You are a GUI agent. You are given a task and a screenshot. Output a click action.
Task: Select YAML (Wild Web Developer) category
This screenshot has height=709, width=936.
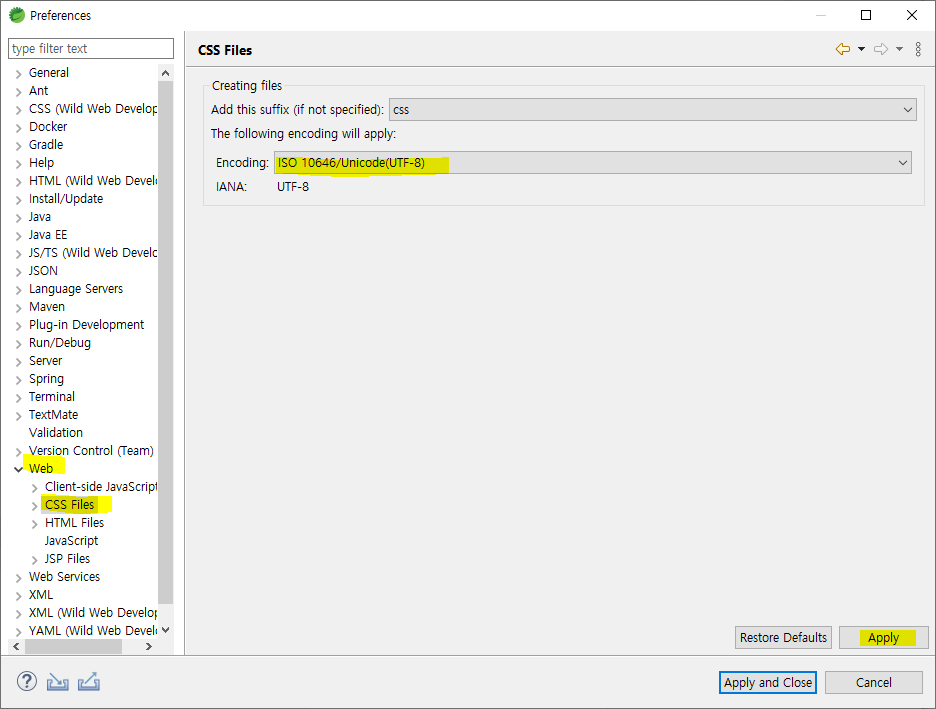93,630
